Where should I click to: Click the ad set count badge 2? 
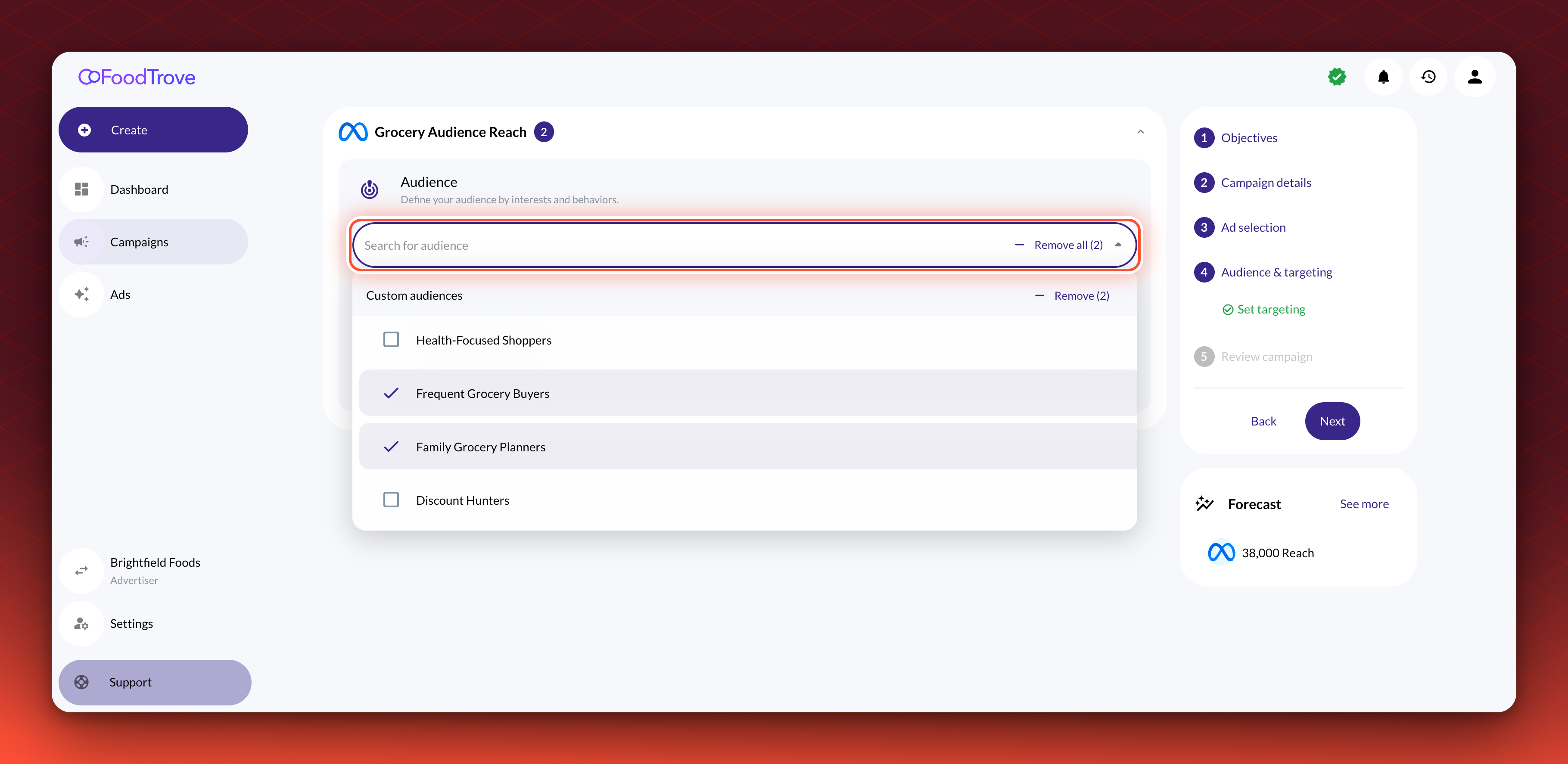point(544,132)
